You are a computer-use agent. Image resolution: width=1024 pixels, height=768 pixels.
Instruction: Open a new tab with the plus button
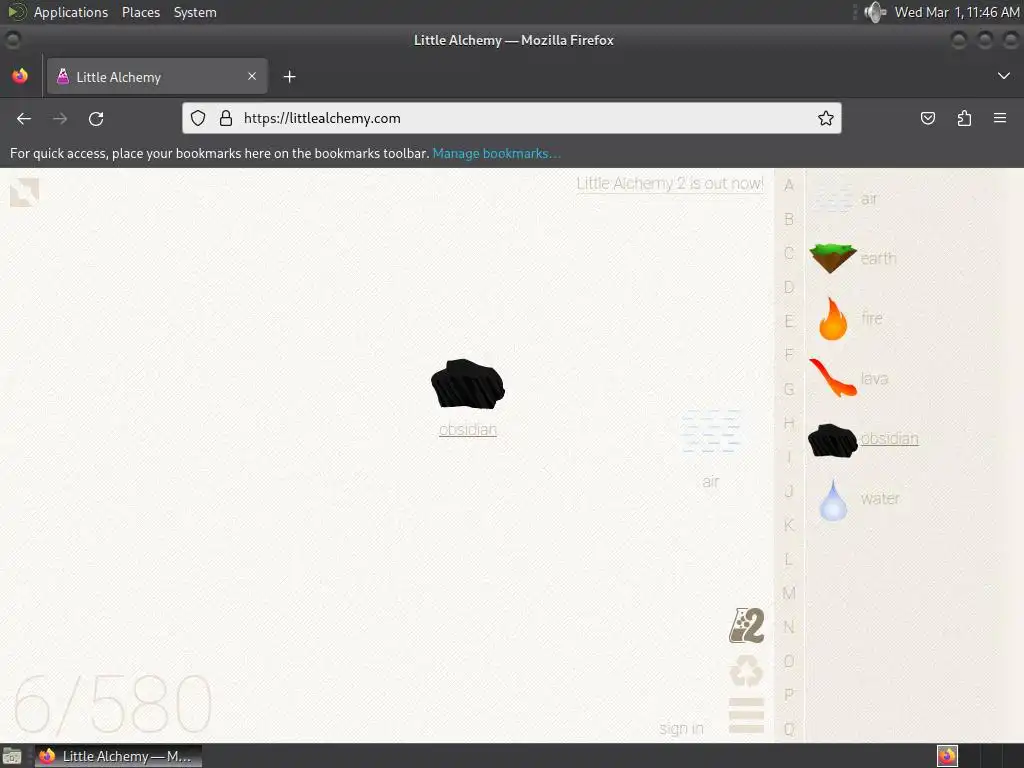pos(289,77)
